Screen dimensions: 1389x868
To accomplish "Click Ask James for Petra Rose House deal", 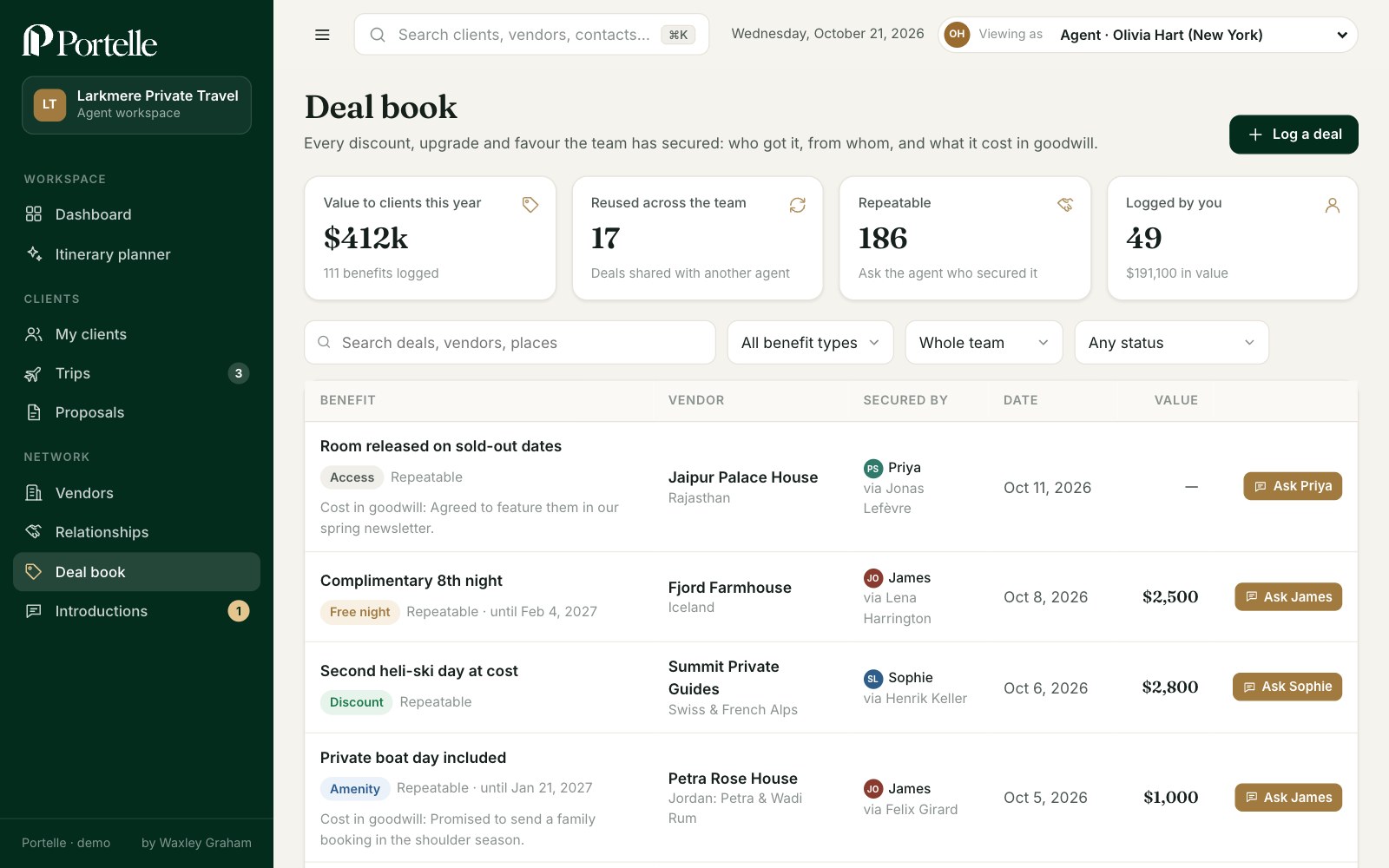I will click(x=1288, y=797).
